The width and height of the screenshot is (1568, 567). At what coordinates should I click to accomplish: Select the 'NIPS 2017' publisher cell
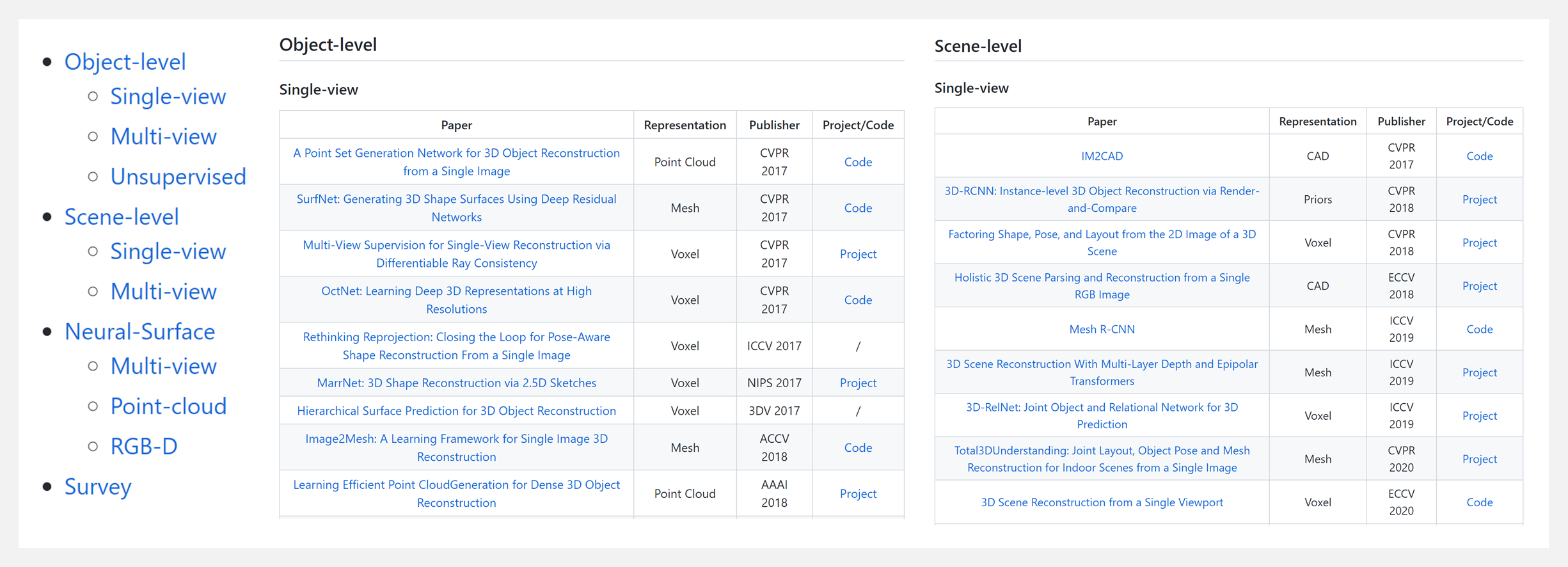click(774, 383)
